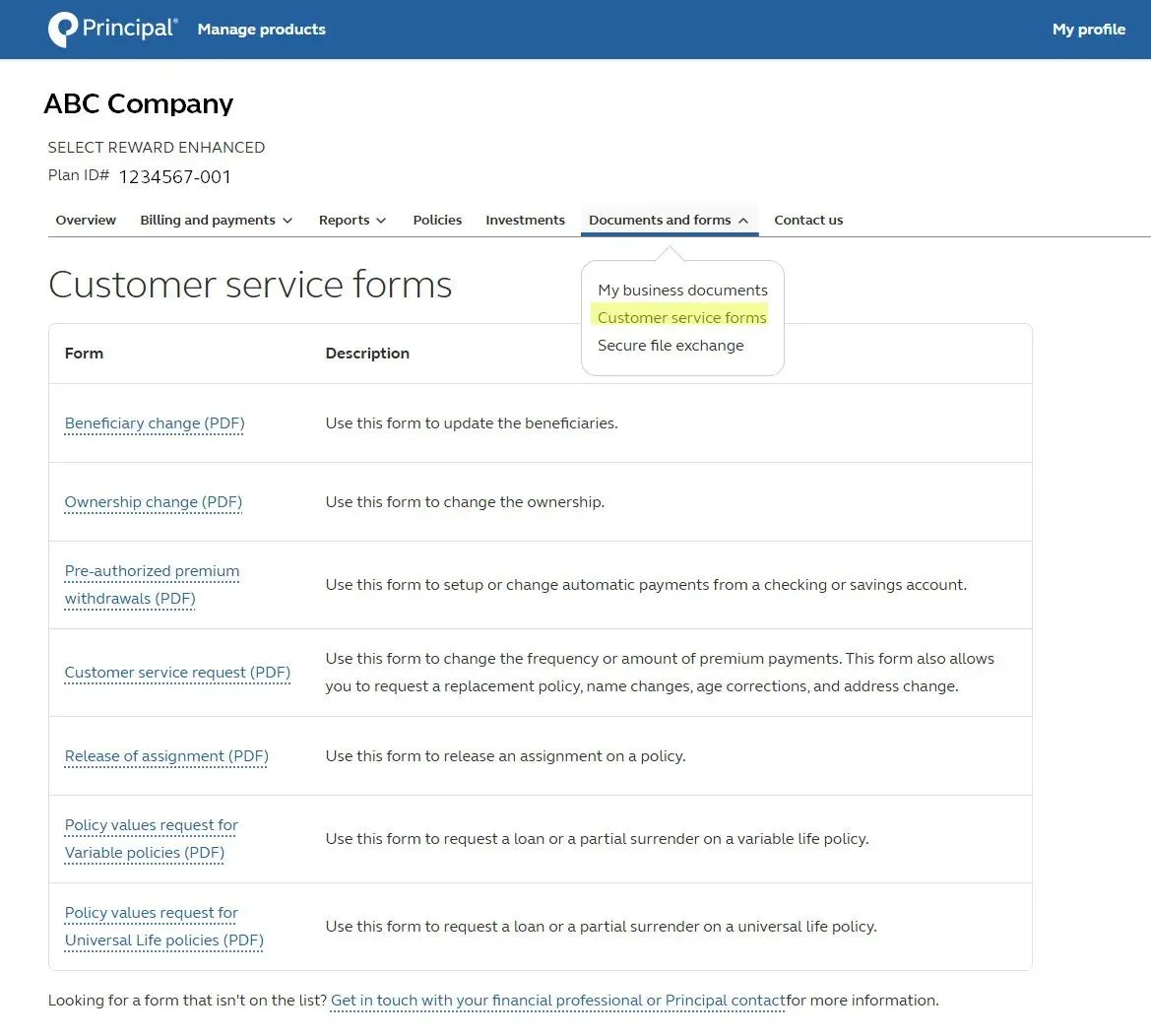The width and height of the screenshot is (1151, 1036).
Task: Click the Customer service forms page heading
Action: [x=250, y=285]
